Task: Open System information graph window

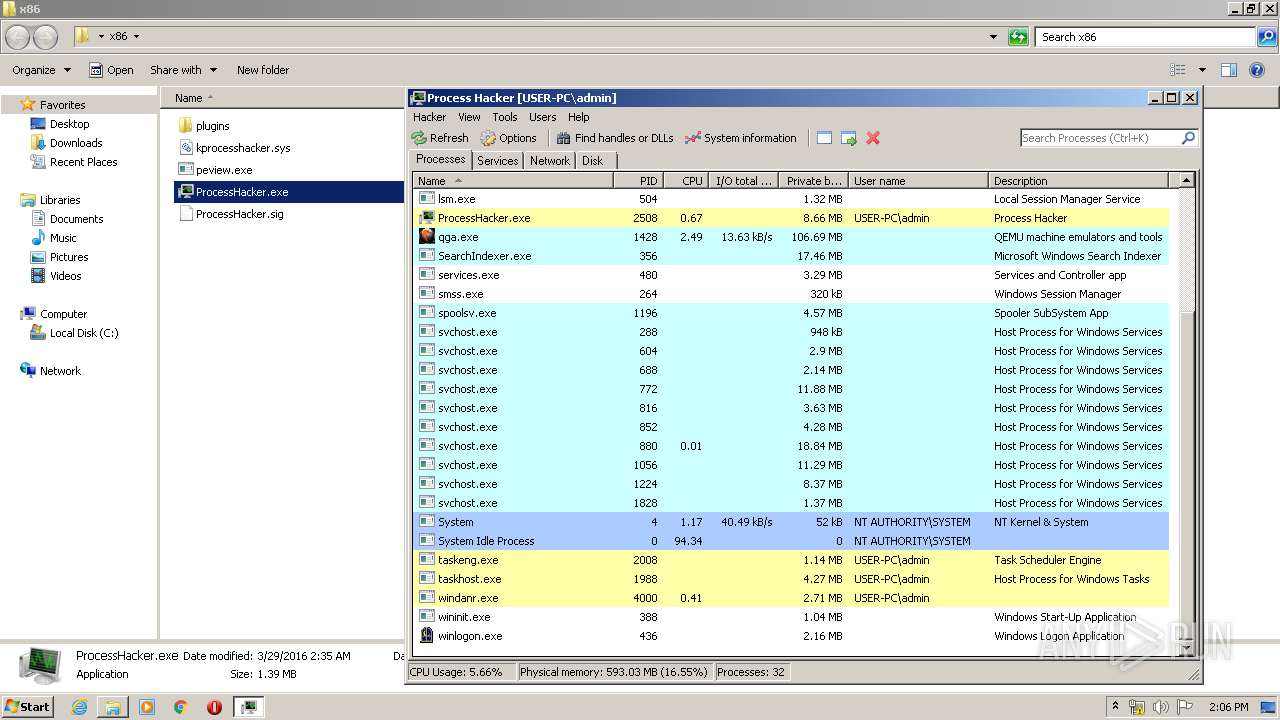Action: pyautogui.click(x=741, y=138)
